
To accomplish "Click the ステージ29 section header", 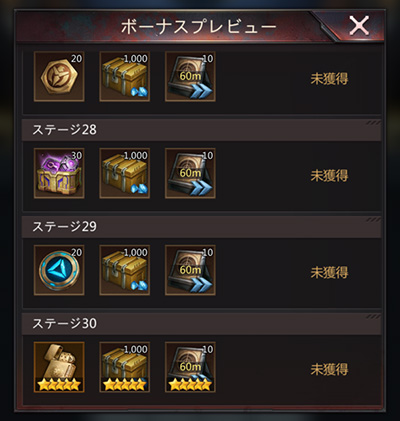I will click(202, 227).
